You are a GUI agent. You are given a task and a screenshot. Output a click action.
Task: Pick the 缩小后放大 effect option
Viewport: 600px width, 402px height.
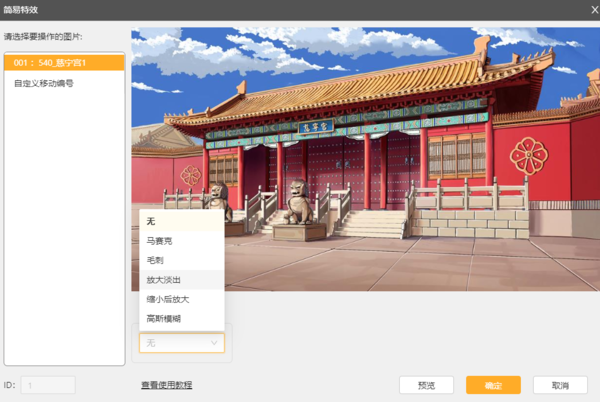(182, 299)
